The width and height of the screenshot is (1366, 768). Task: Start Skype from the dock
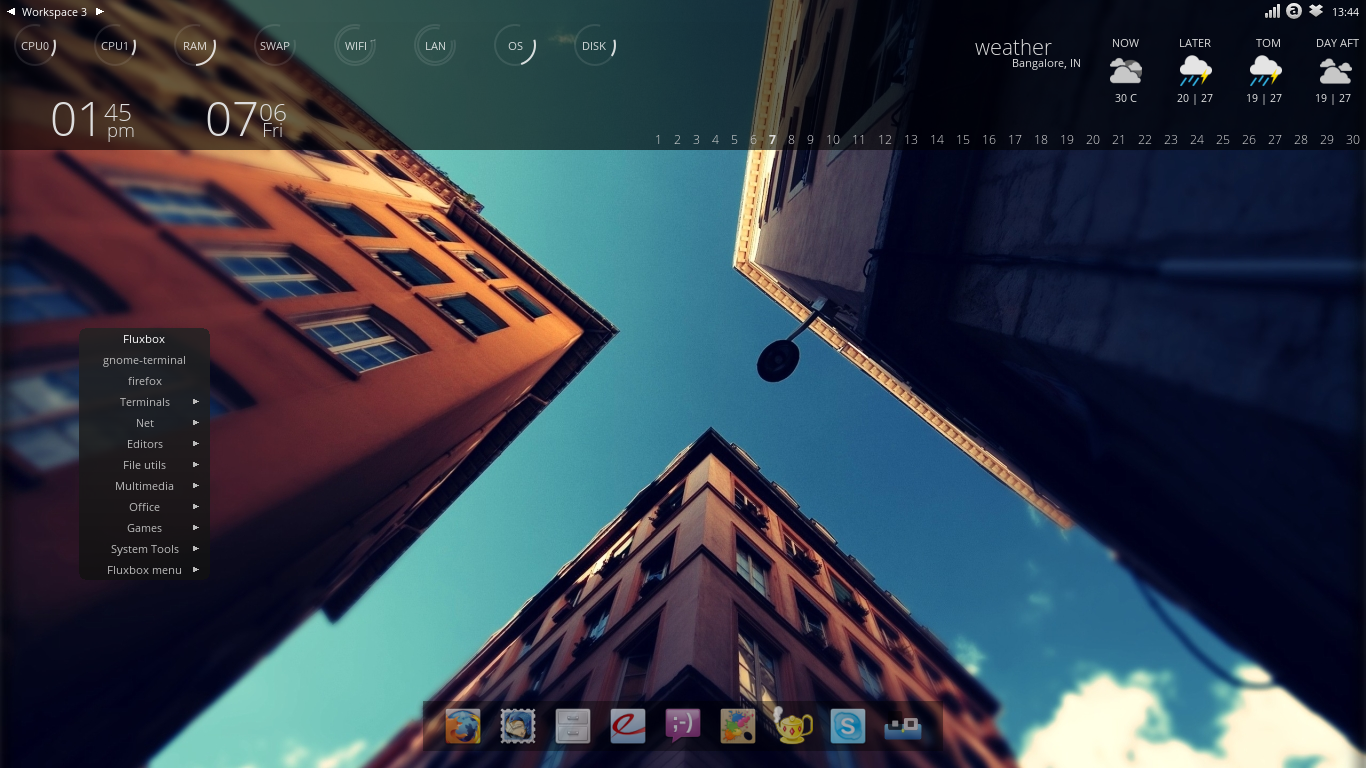tap(847, 727)
